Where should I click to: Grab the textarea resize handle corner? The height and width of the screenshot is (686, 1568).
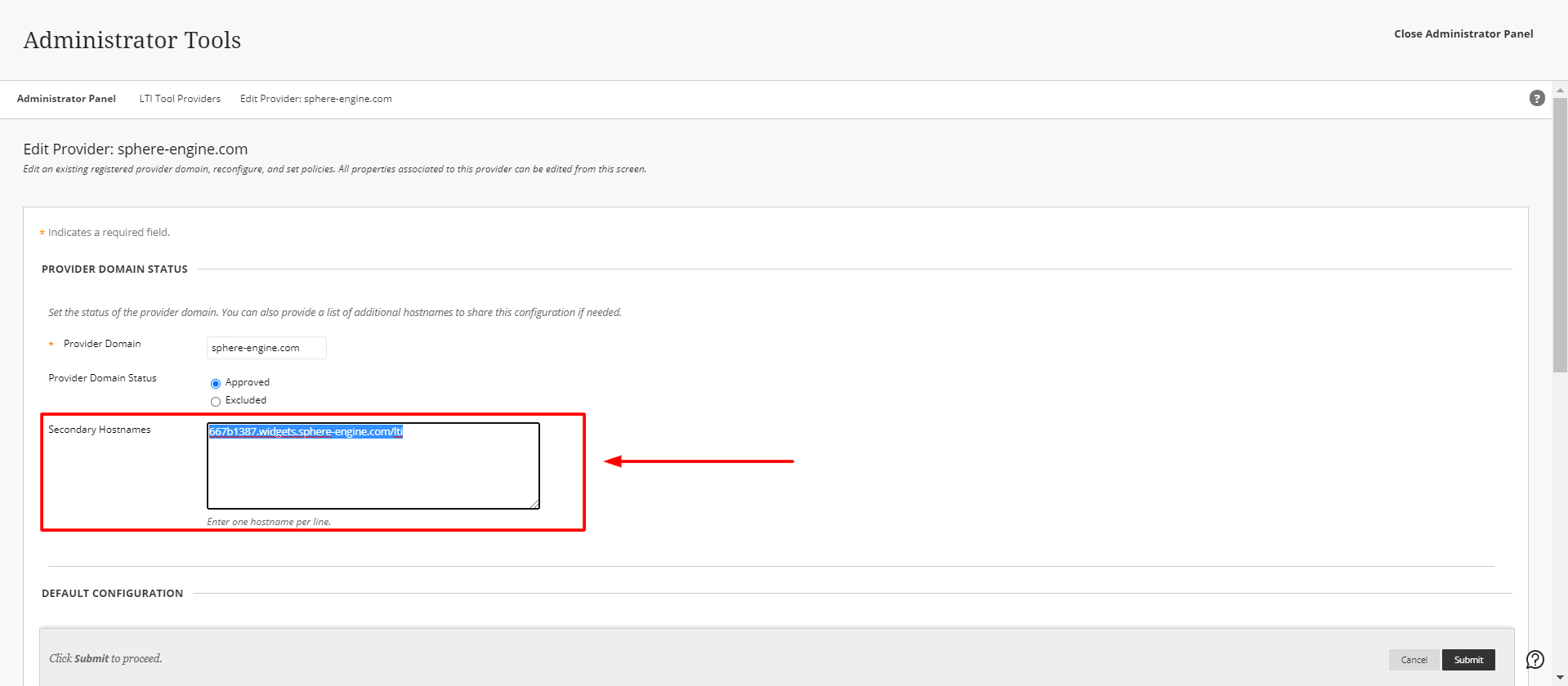pyautogui.click(x=534, y=504)
